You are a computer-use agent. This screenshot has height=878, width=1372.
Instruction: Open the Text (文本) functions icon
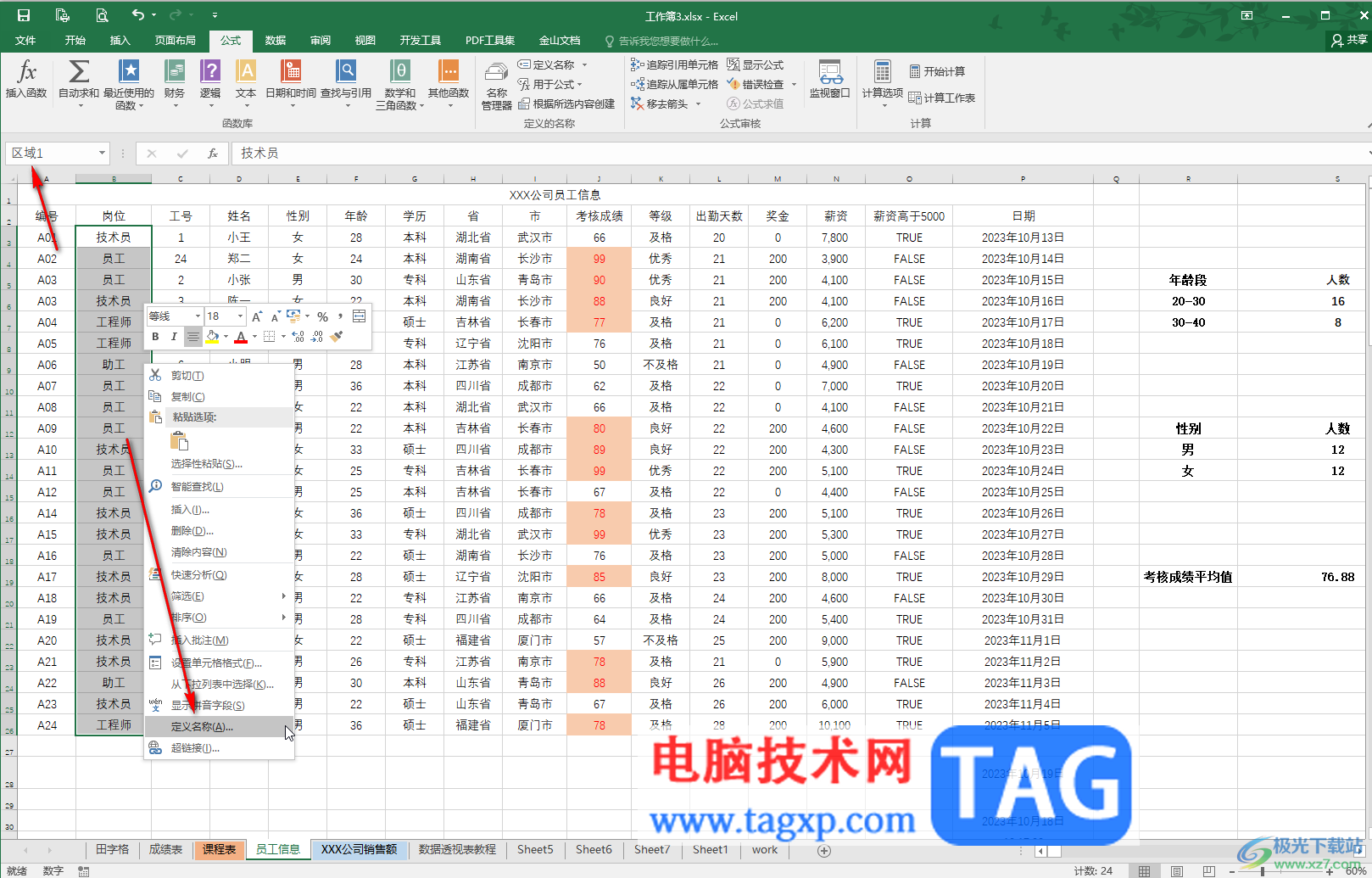click(x=246, y=71)
